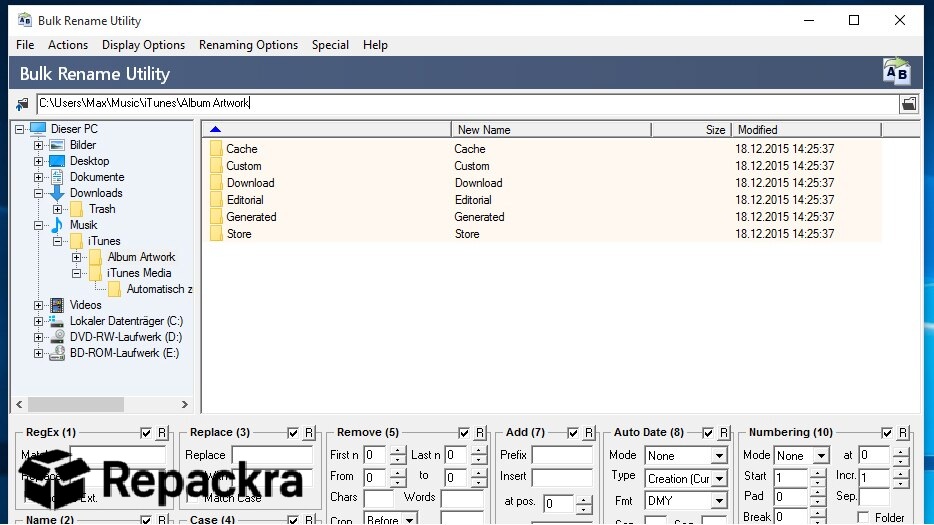Click the browse folder icon right of path
The image size is (934, 525).
tap(909, 104)
